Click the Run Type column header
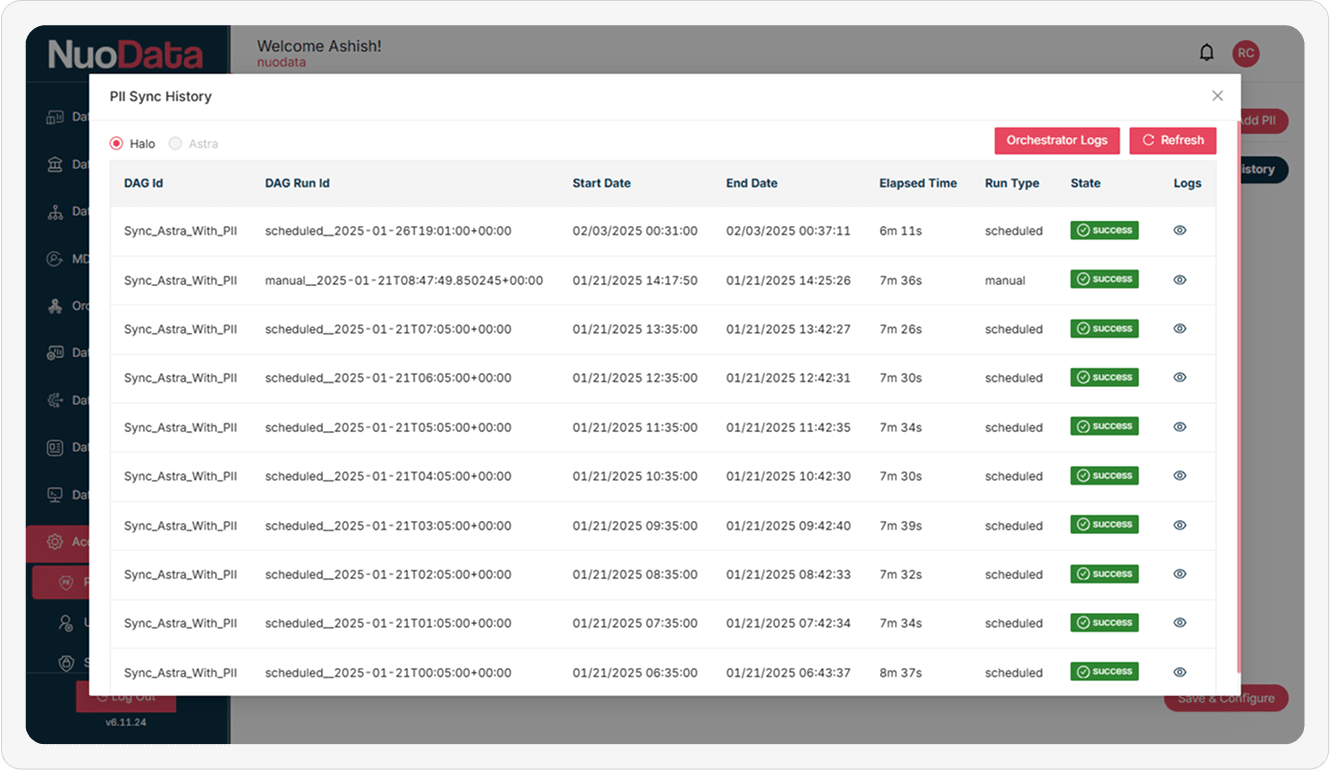This screenshot has height=770, width=1330. [x=1012, y=183]
